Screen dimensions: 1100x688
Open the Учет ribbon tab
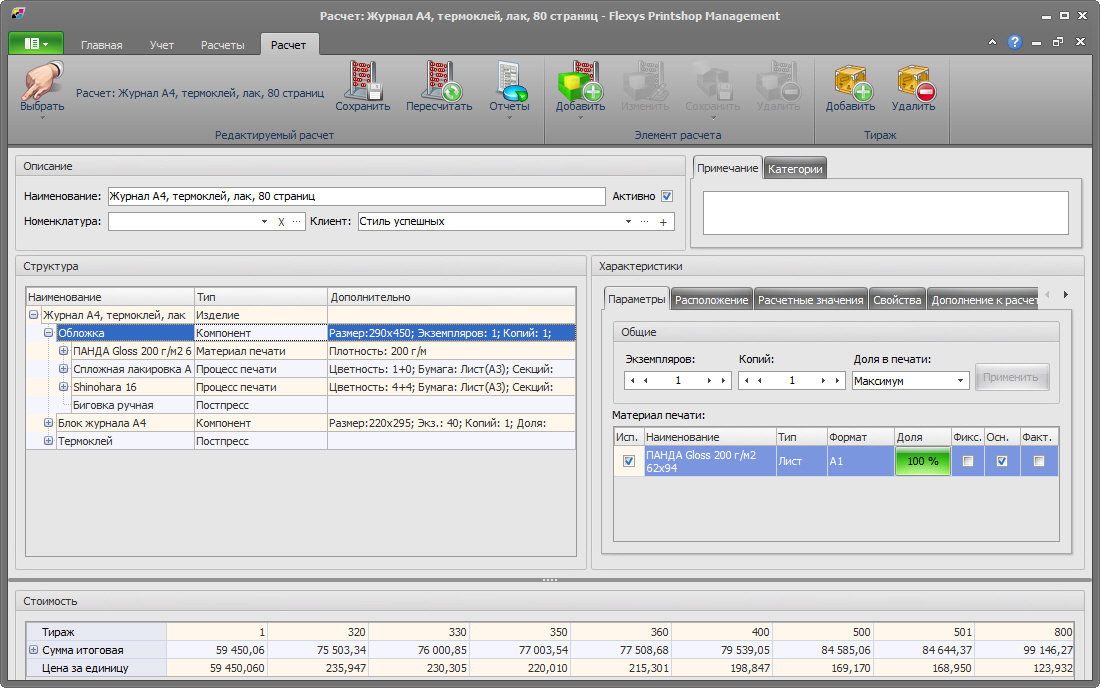[161, 45]
